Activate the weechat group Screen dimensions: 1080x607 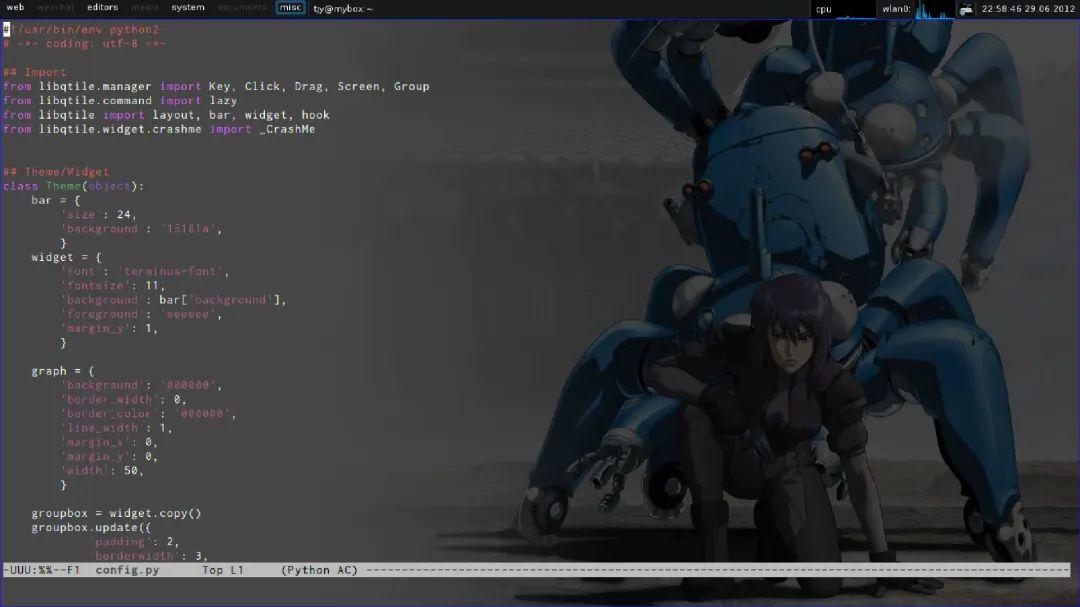(x=57, y=7)
